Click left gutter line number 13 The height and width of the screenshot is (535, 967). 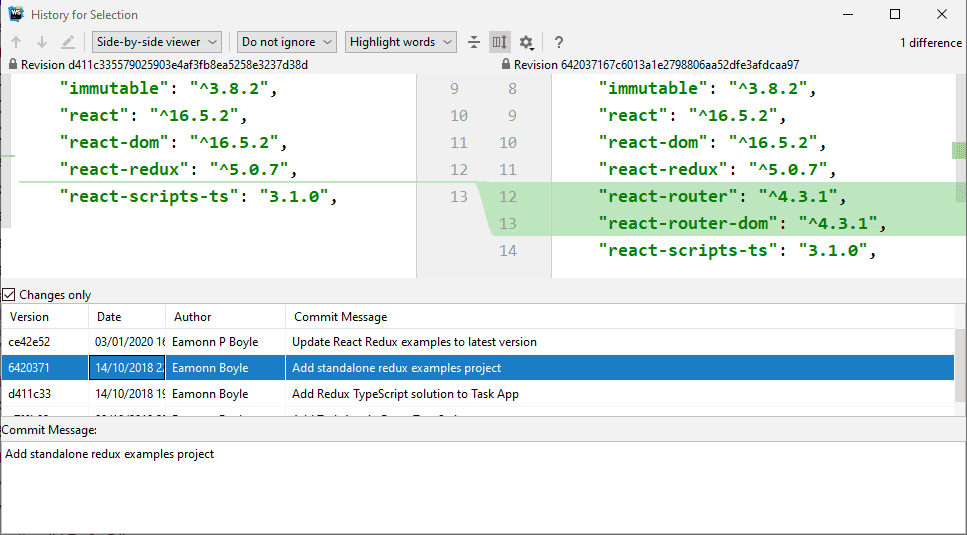point(459,197)
